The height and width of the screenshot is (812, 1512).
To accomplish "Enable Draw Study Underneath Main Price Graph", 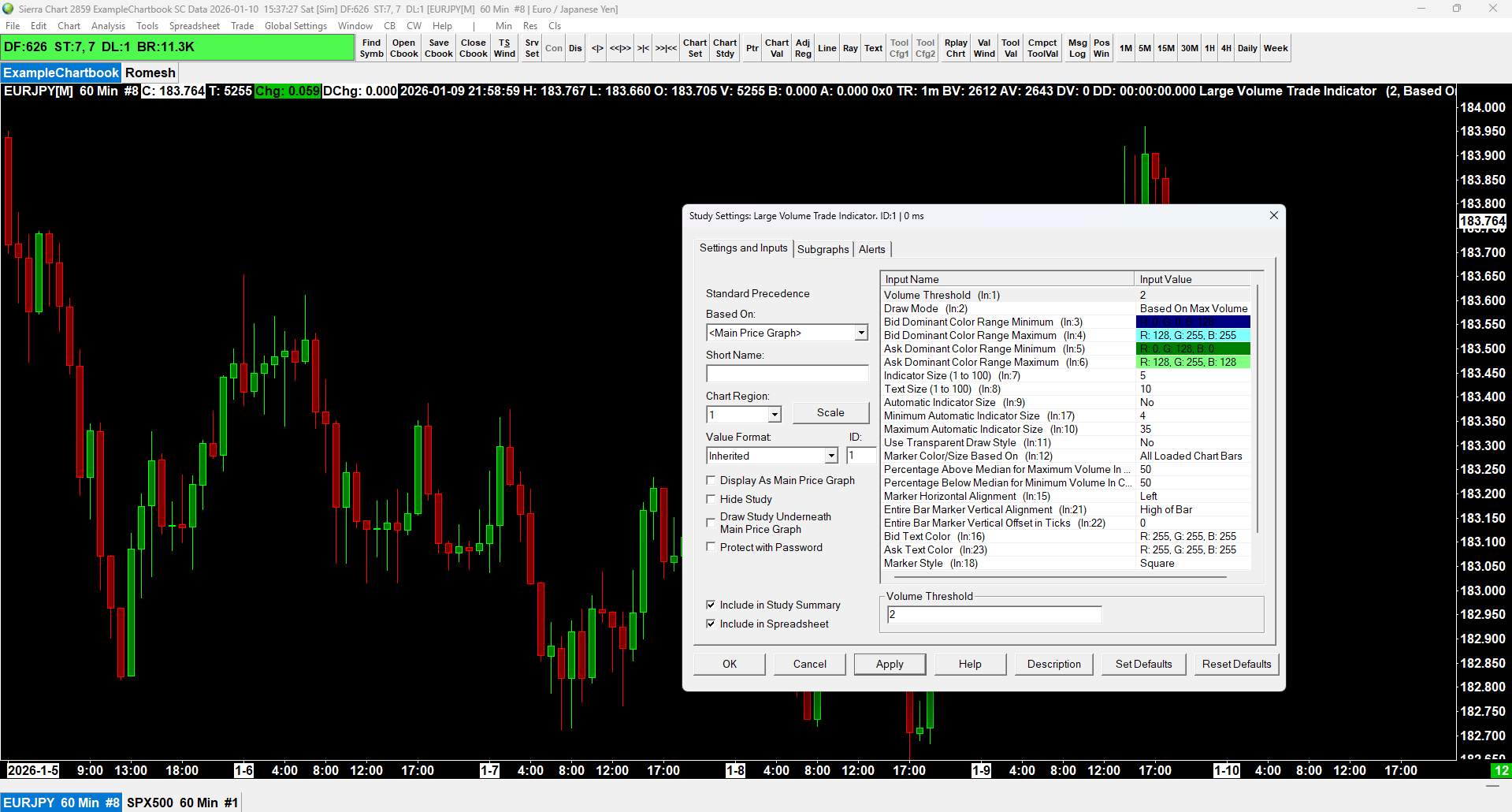I will (711, 523).
